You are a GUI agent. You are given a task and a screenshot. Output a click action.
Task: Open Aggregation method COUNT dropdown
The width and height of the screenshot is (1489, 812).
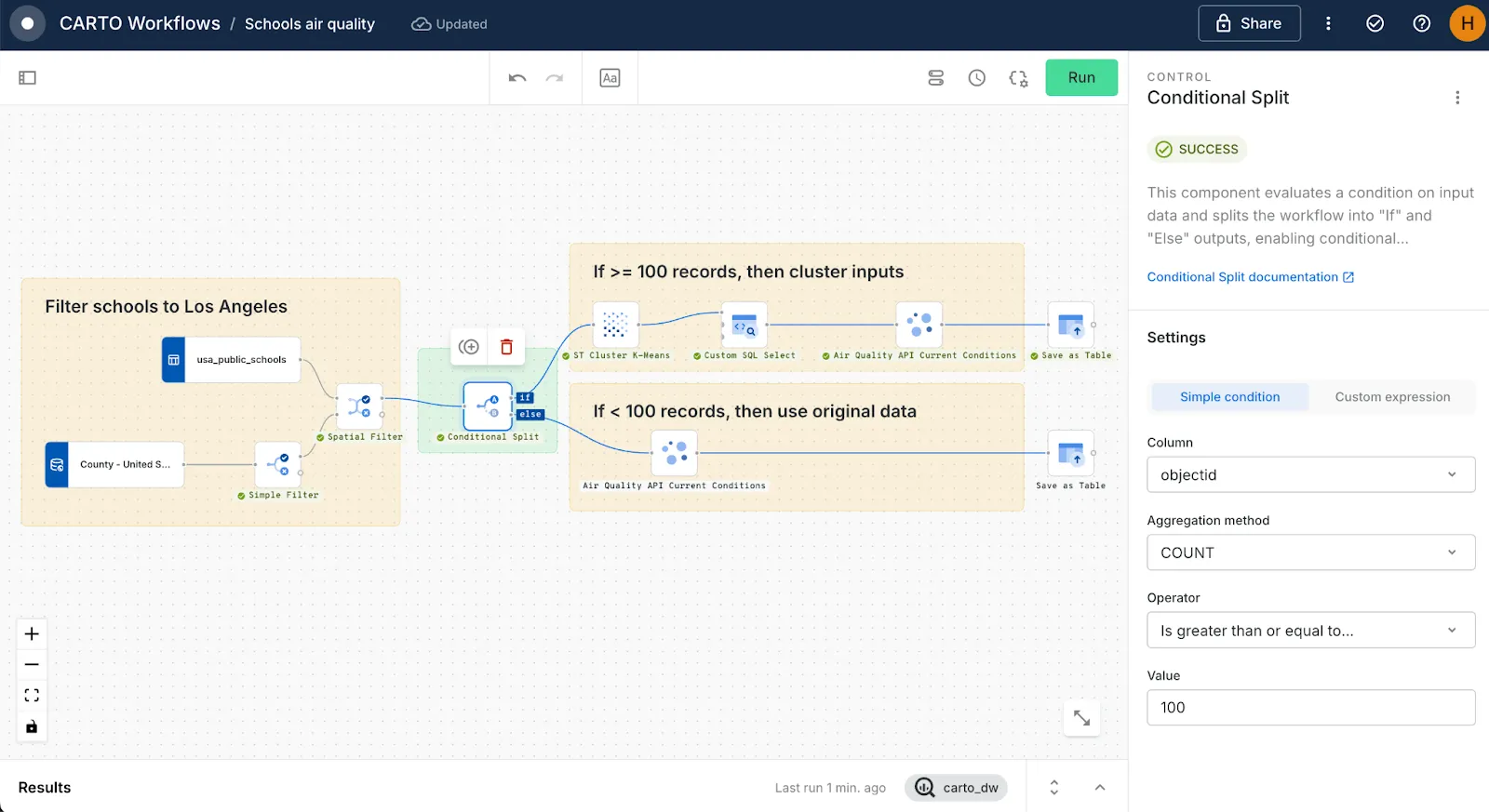click(x=1310, y=552)
